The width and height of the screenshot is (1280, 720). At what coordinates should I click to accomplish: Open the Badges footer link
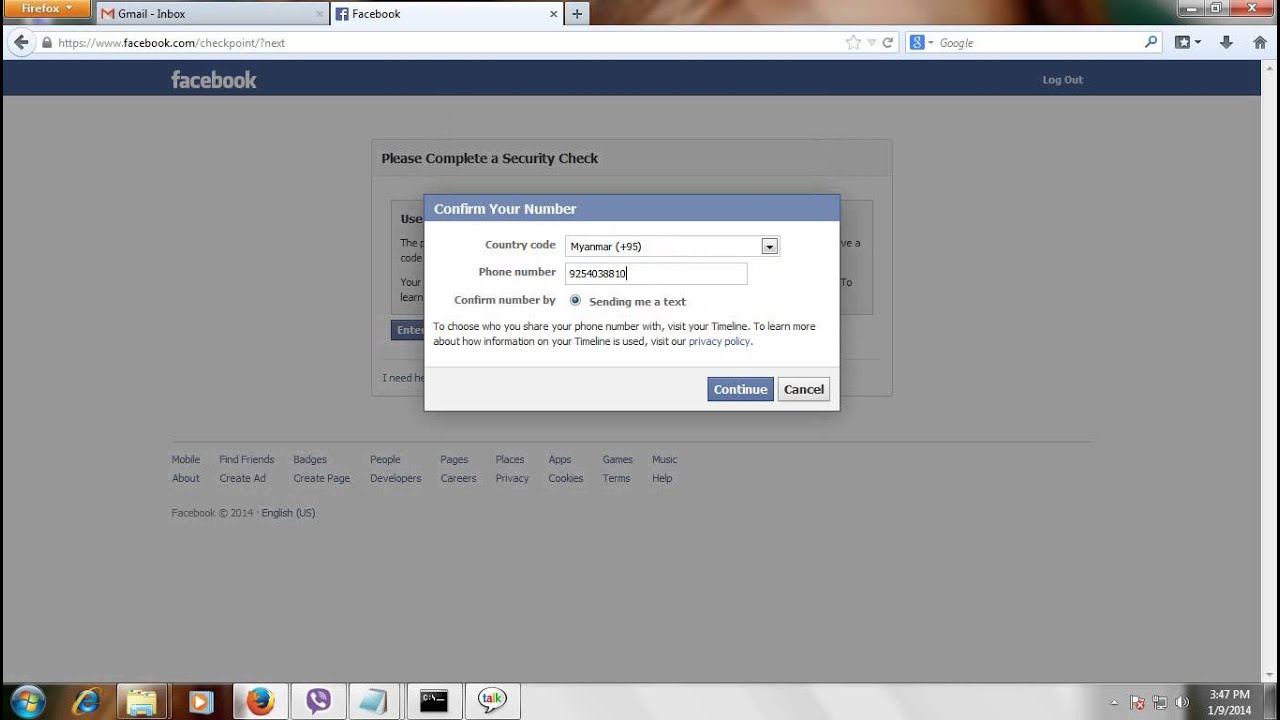[x=310, y=460]
